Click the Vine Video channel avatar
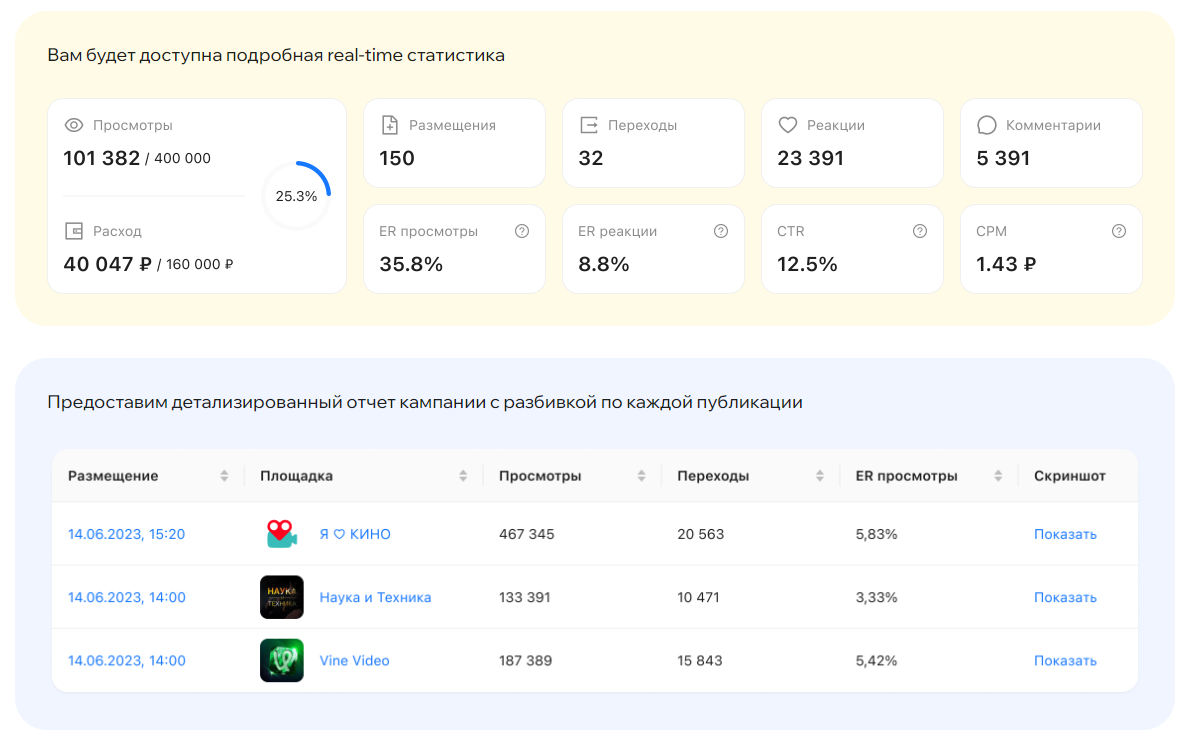Viewport: 1189px width, 739px height. (x=281, y=660)
